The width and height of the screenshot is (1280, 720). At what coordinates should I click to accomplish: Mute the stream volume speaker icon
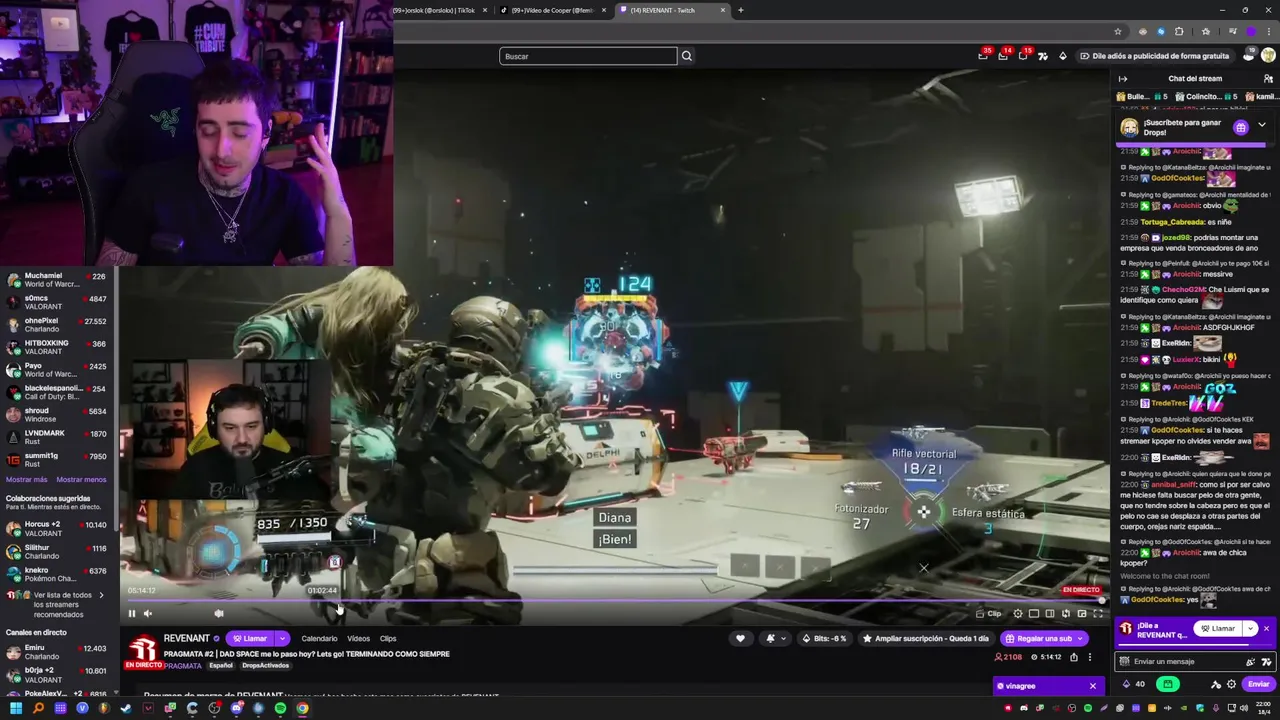(148, 613)
